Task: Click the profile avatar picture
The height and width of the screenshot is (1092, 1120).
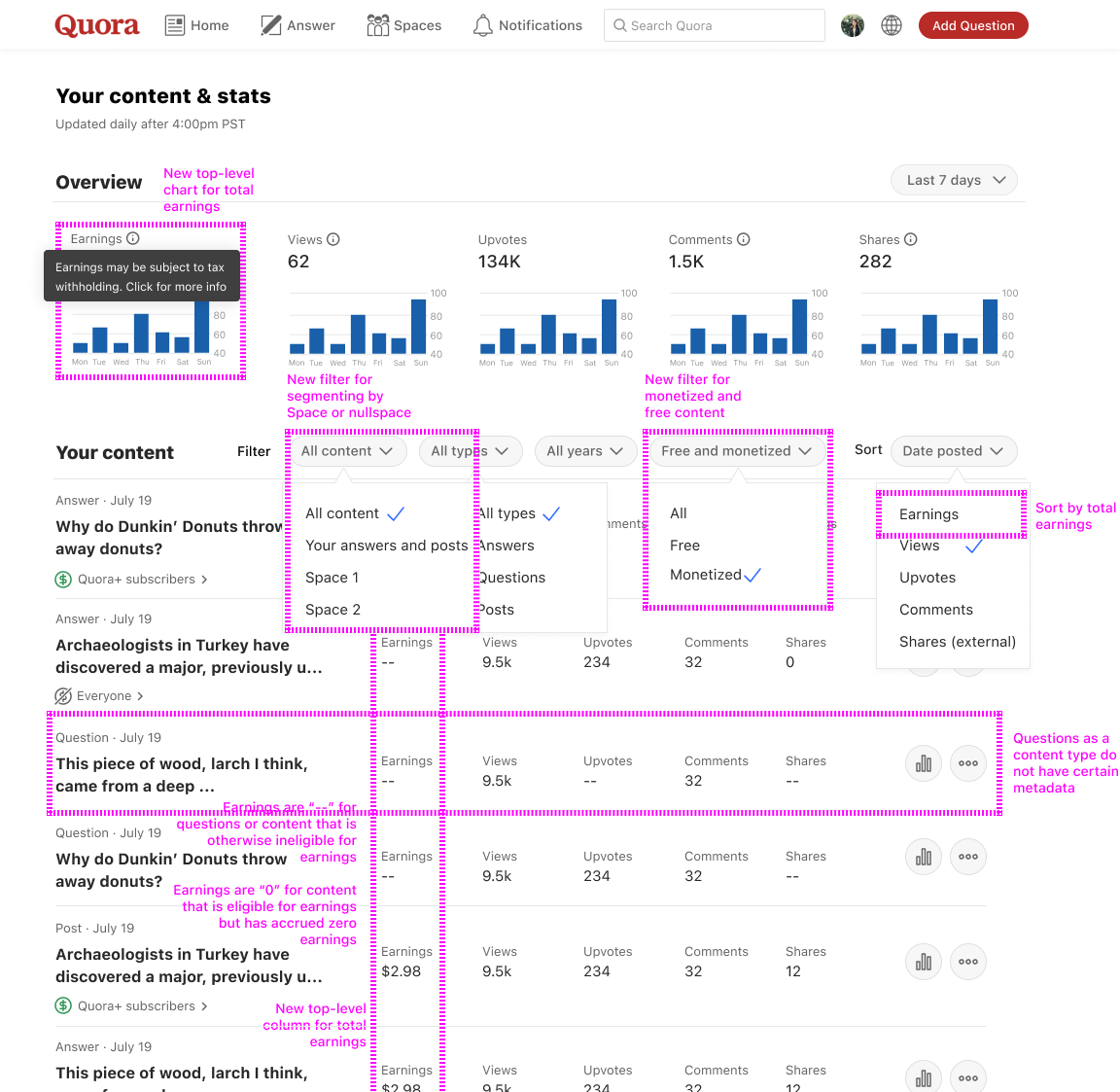Action: coord(852,25)
